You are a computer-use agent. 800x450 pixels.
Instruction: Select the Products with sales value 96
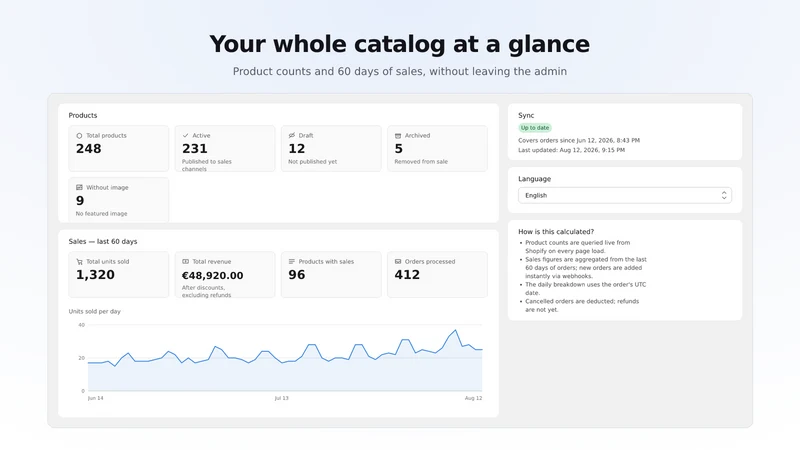(296, 275)
